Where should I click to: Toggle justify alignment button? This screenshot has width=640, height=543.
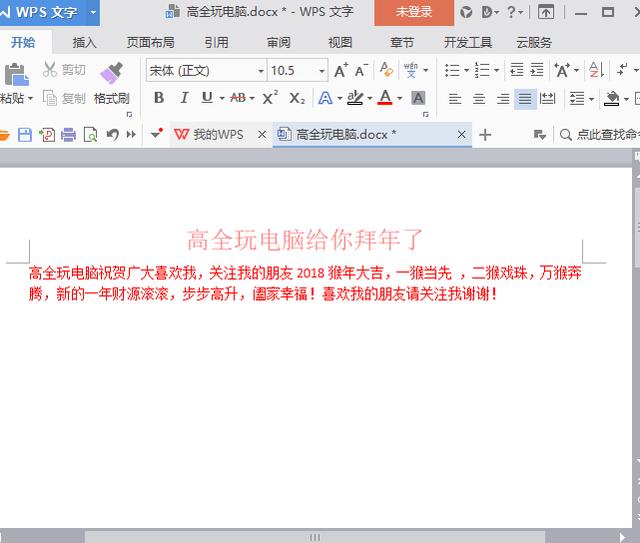click(x=525, y=98)
